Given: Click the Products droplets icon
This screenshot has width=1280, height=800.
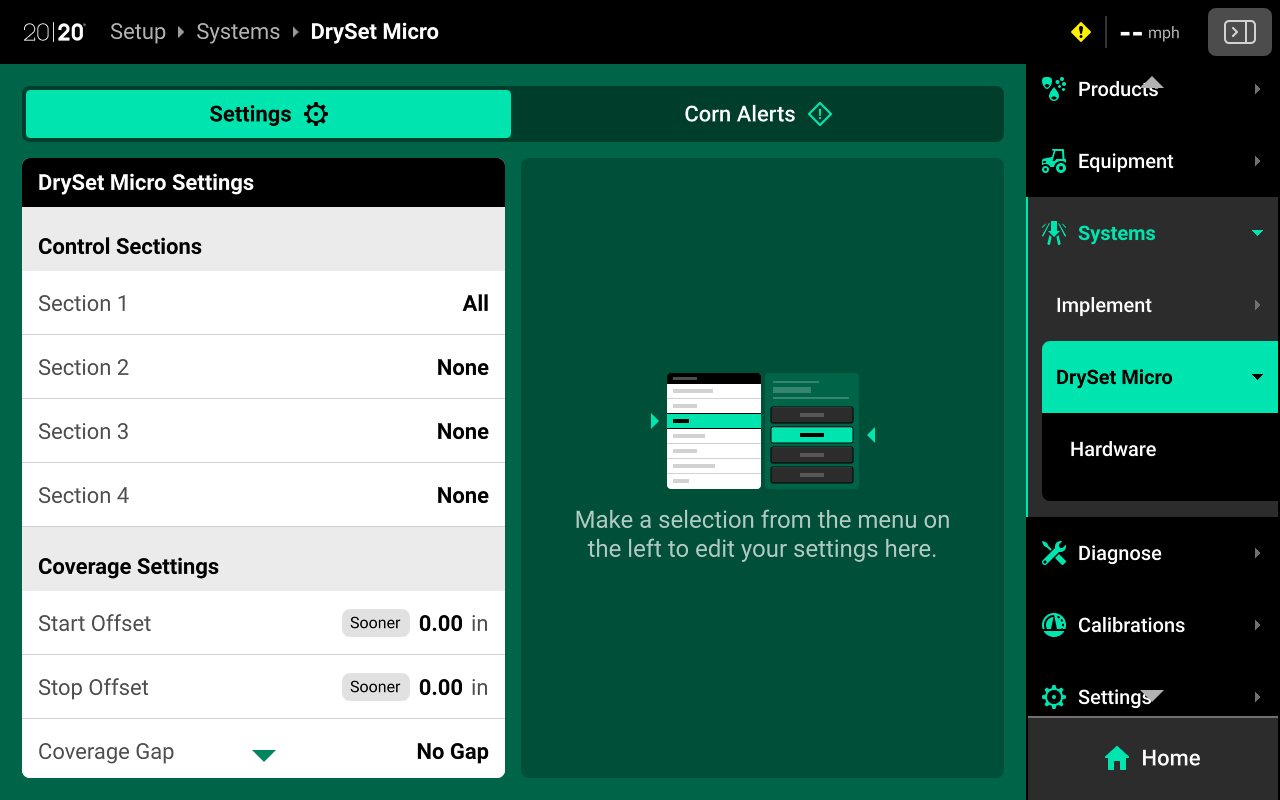Looking at the screenshot, I should pyautogui.click(x=1053, y=89).
